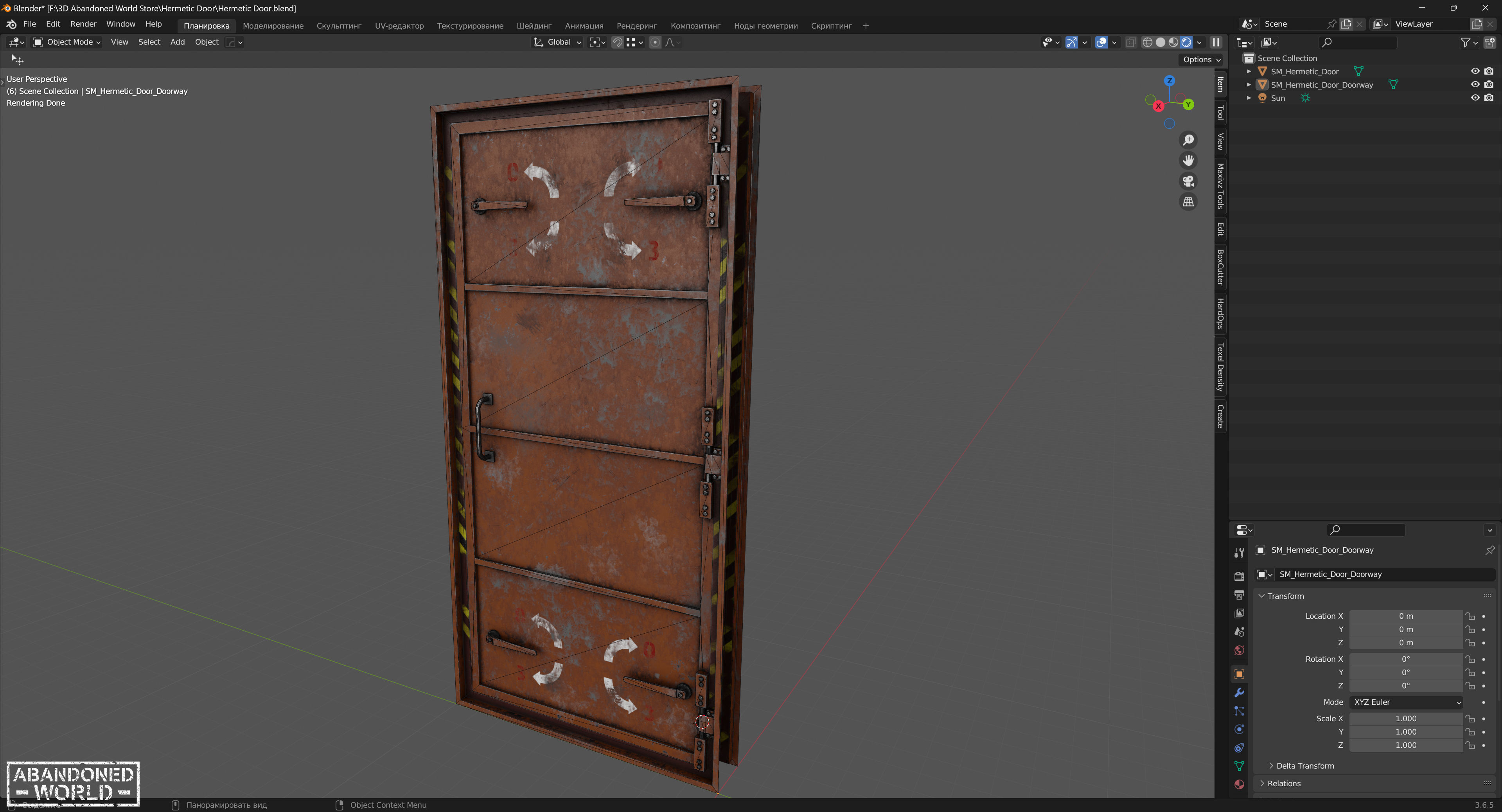Viewport: 1502px width, 812px height.
Task: Collapse Transform panel
Action: coord(1261,596)
